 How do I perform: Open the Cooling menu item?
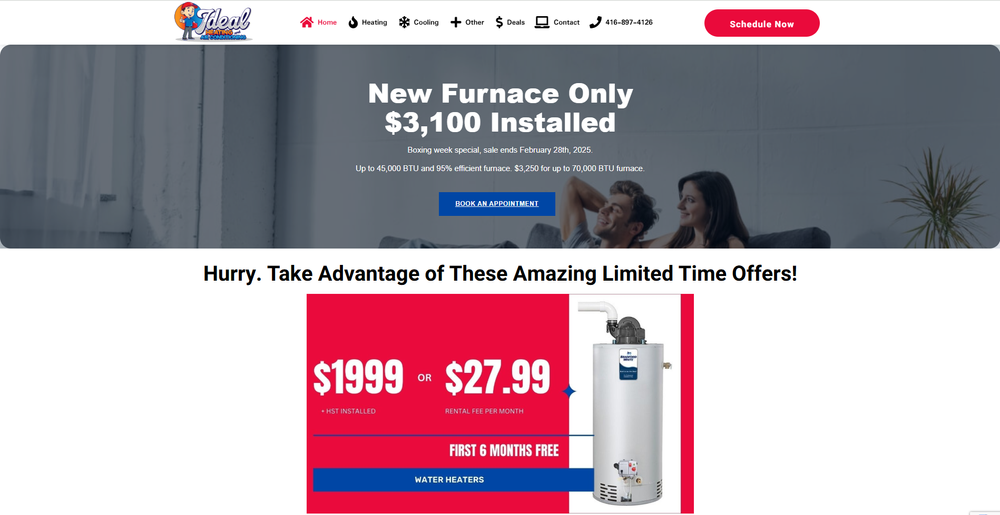[x=426, y=22]
